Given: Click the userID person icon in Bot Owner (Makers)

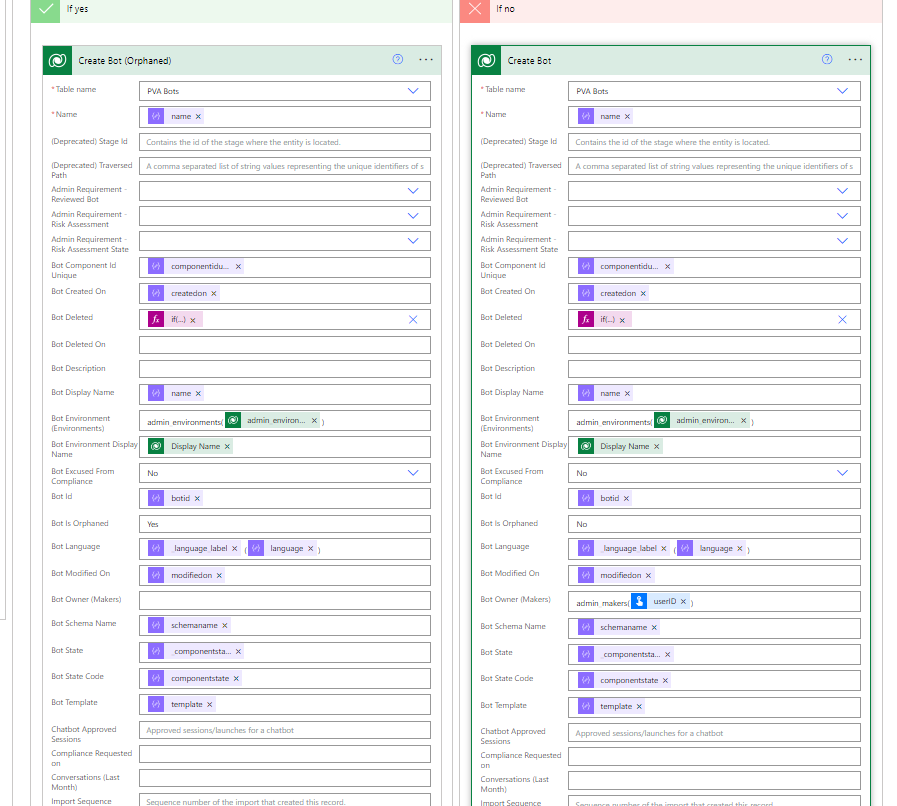Looking at the screenshot, I should tap(639, 601).
